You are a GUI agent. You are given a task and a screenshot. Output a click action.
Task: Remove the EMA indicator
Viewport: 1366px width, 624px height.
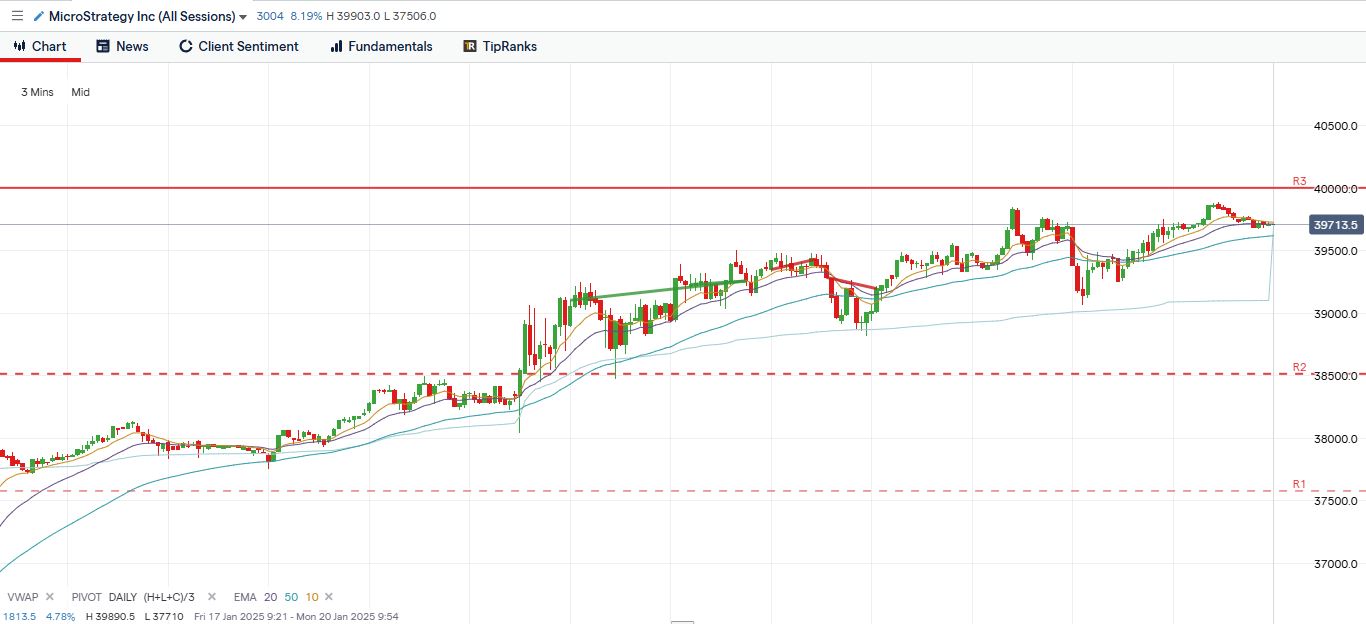(329, 597)
